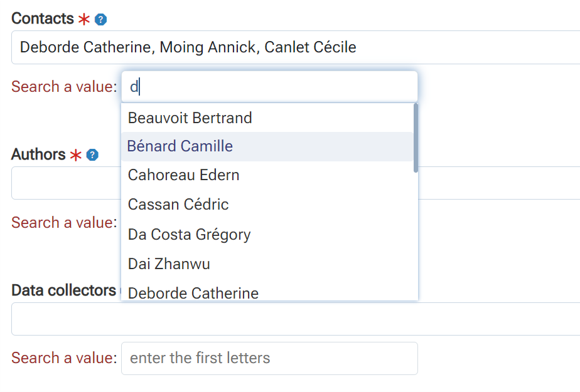Choose Bénard Camille in the list

267,146
